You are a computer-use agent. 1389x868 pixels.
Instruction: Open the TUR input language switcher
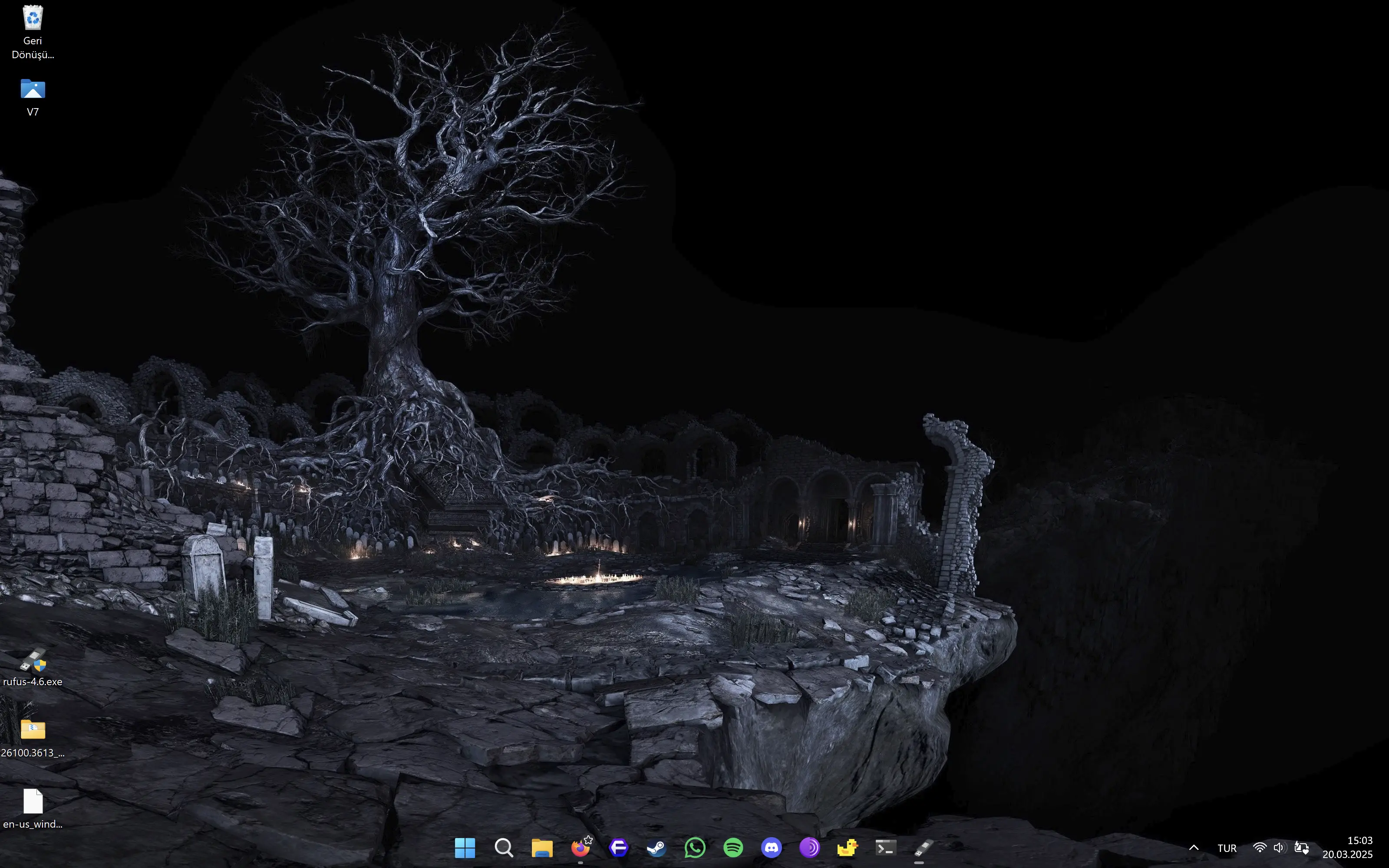click(x=1227, y=848)
